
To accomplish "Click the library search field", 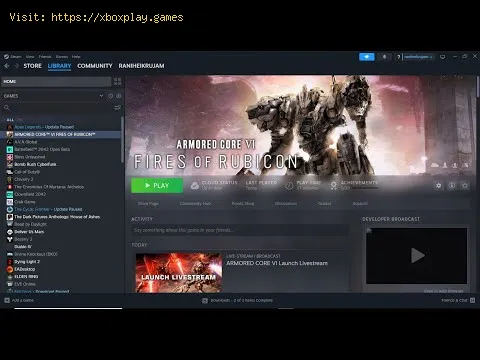I will click(x=57, y=108).
